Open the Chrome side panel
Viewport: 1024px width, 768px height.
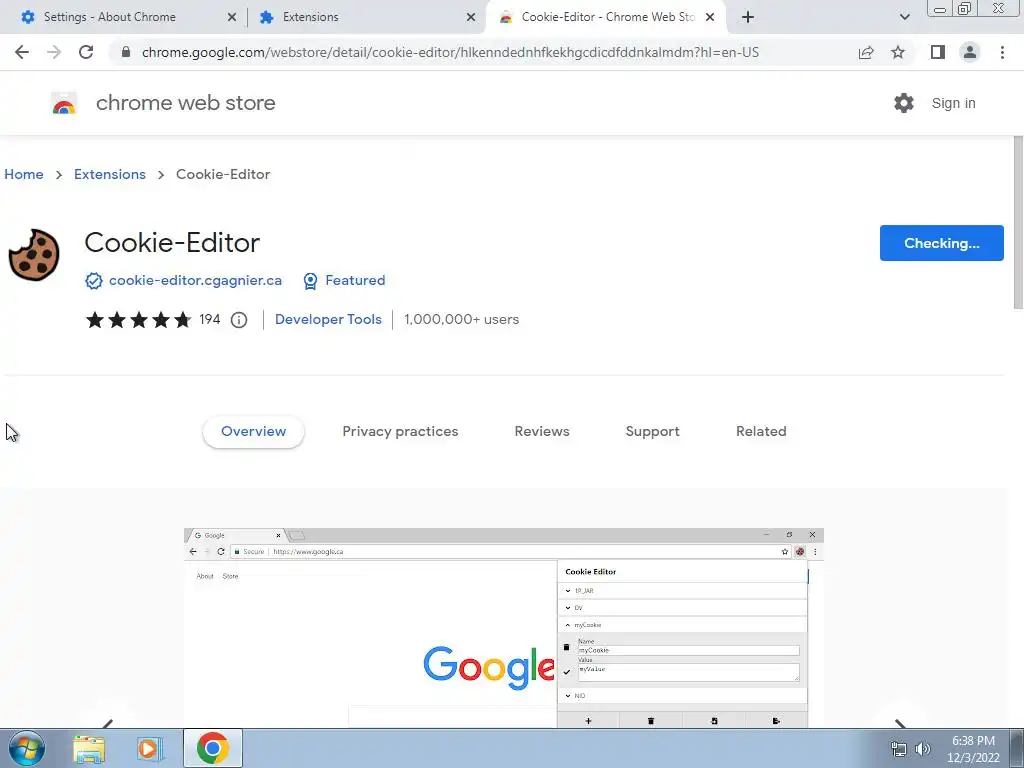(938, 52)
